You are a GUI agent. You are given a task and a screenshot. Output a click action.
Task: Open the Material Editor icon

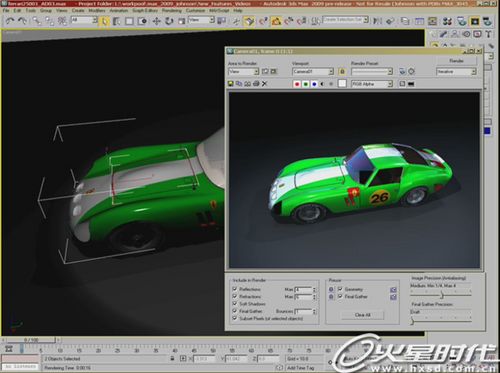coord(447,21)
